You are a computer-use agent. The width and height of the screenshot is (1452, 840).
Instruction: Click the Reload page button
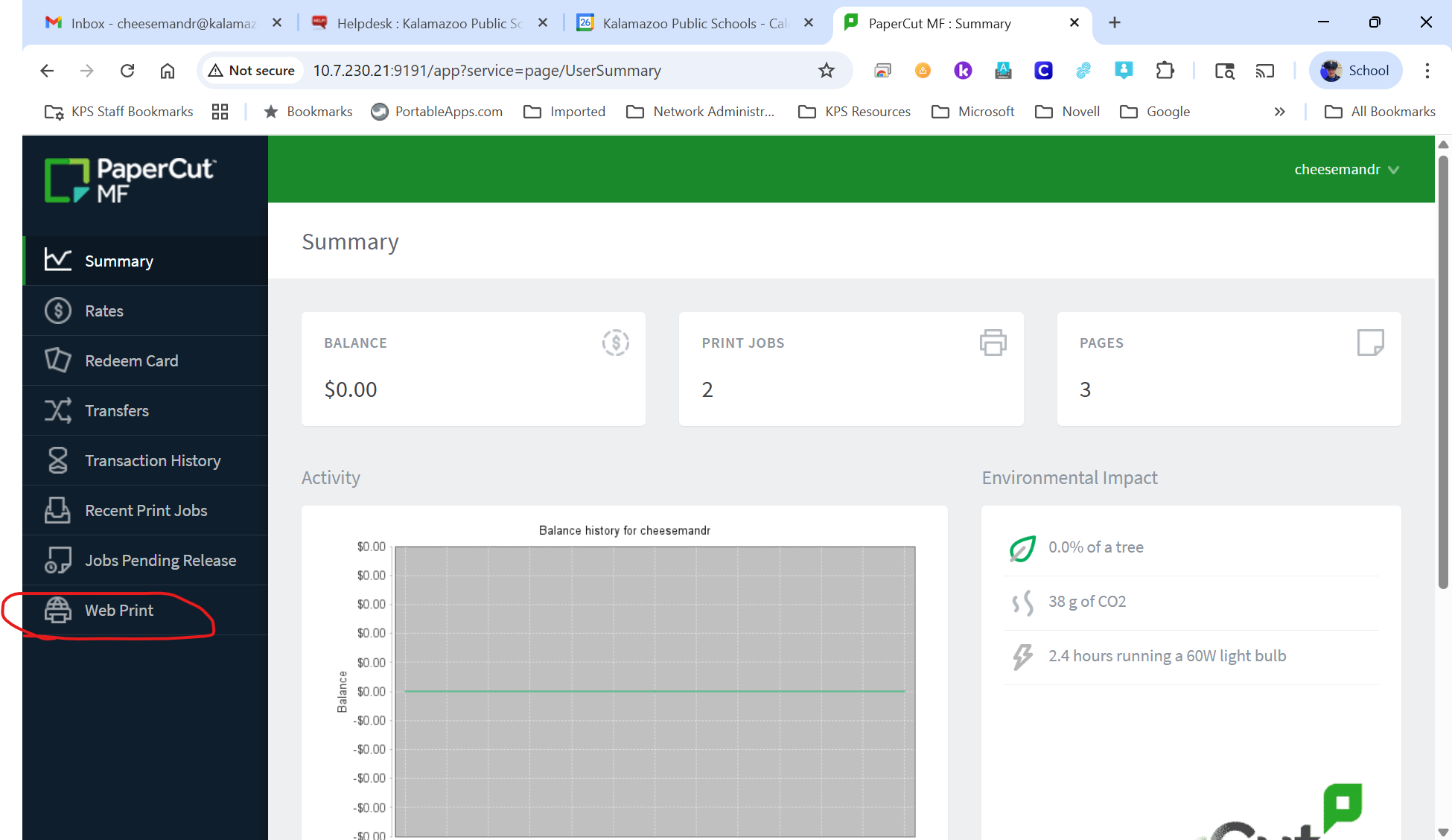click(x=127, y=71)
